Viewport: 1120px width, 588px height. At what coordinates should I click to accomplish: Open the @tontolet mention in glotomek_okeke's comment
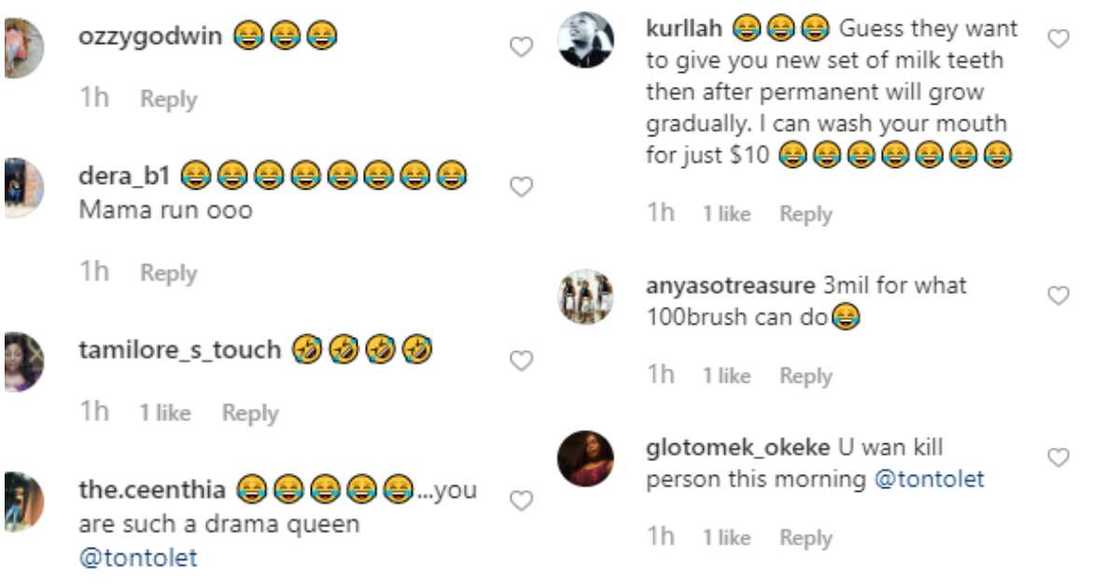[x=930, y=479]
